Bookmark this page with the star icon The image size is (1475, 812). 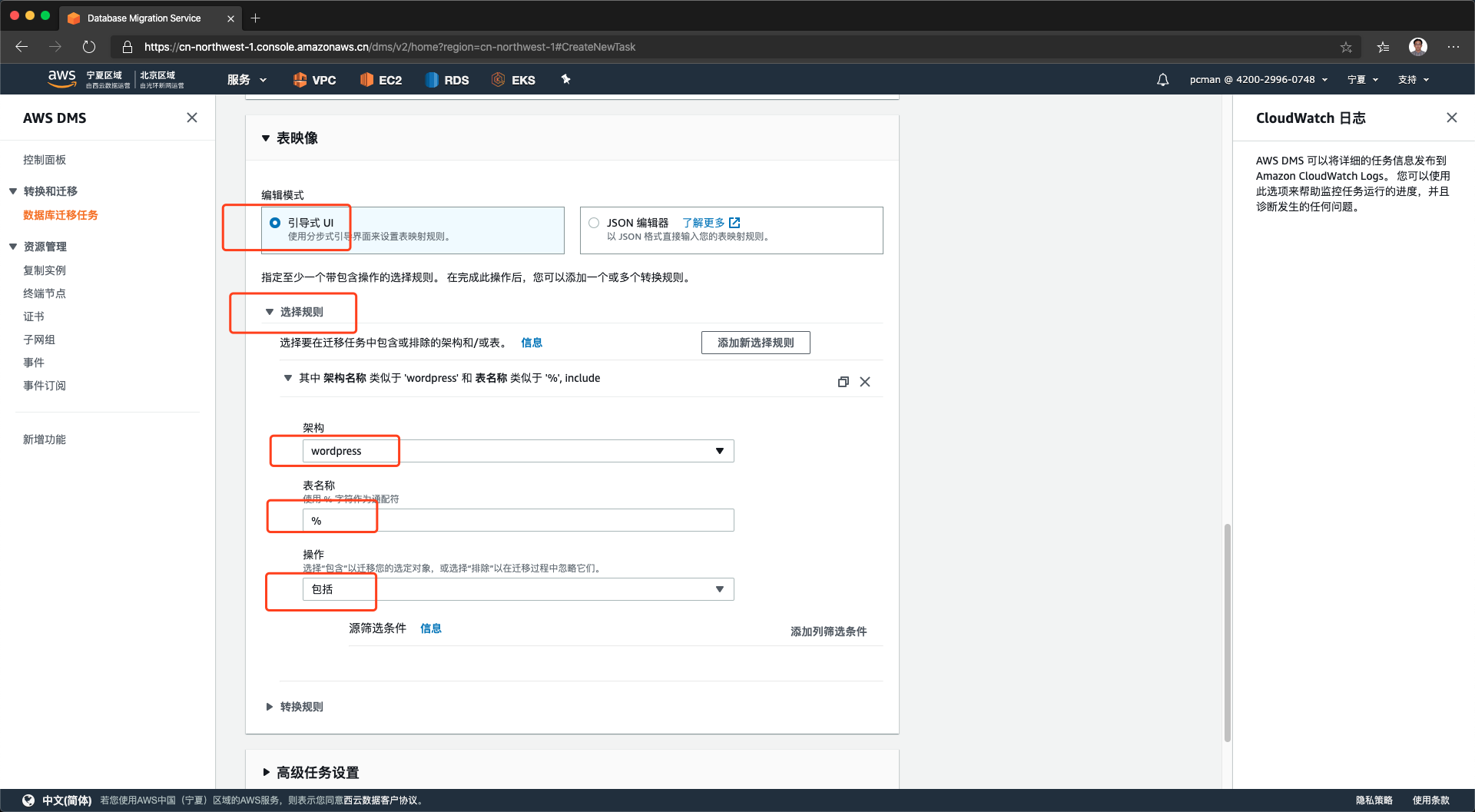1346,47
